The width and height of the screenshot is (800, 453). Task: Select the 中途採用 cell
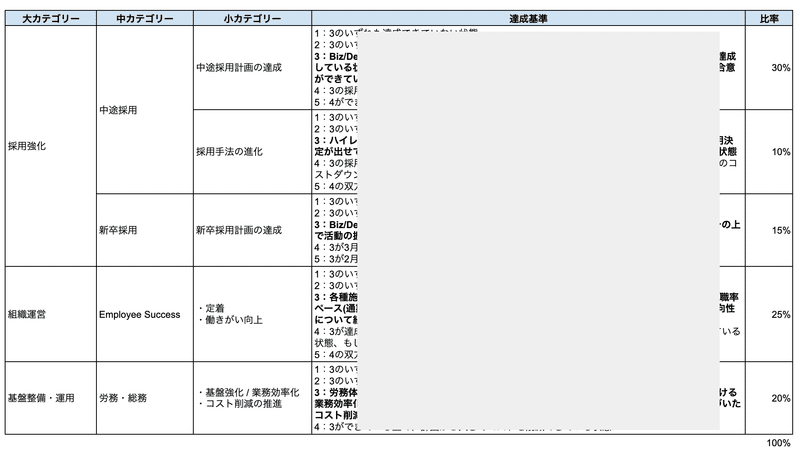coord(145,110)
